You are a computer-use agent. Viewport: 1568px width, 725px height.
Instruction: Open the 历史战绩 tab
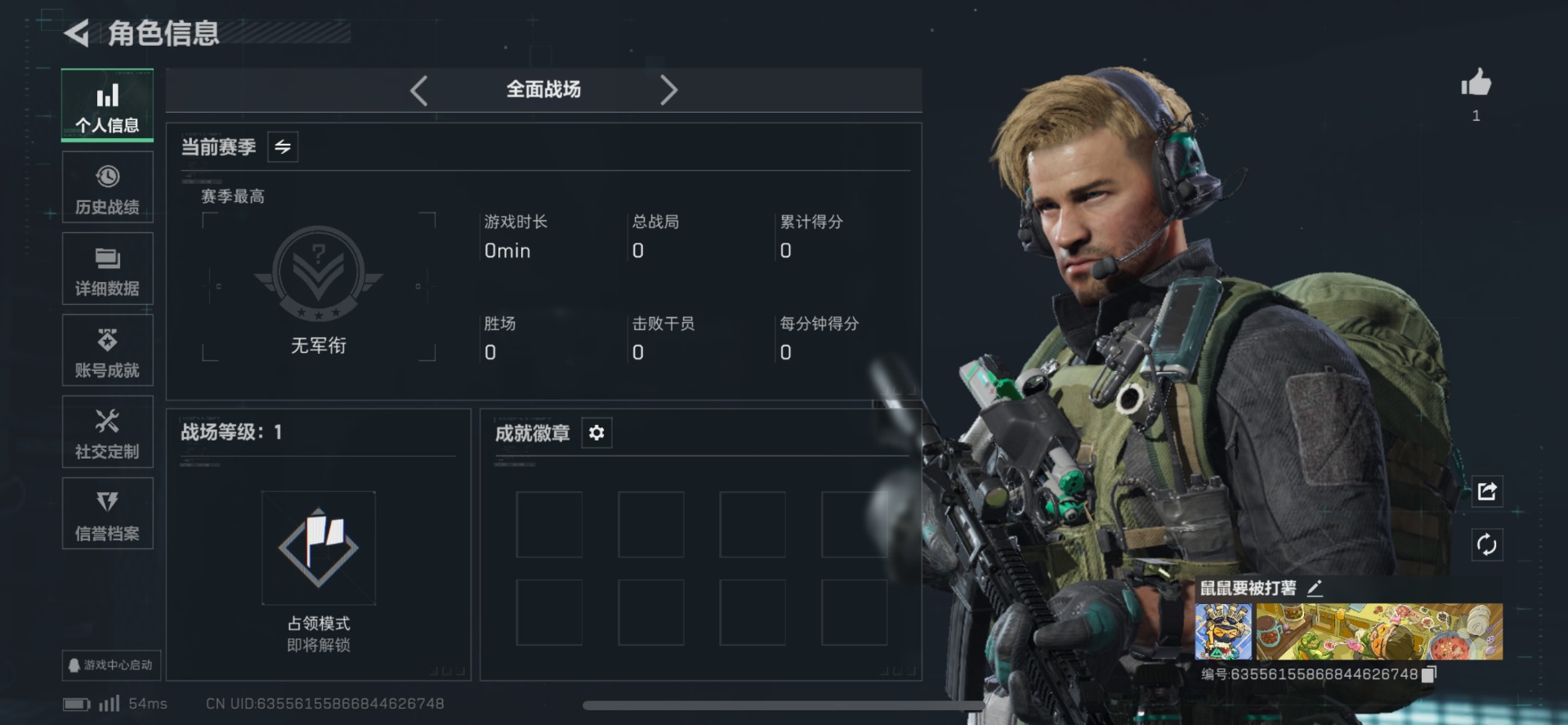(107, 187)
